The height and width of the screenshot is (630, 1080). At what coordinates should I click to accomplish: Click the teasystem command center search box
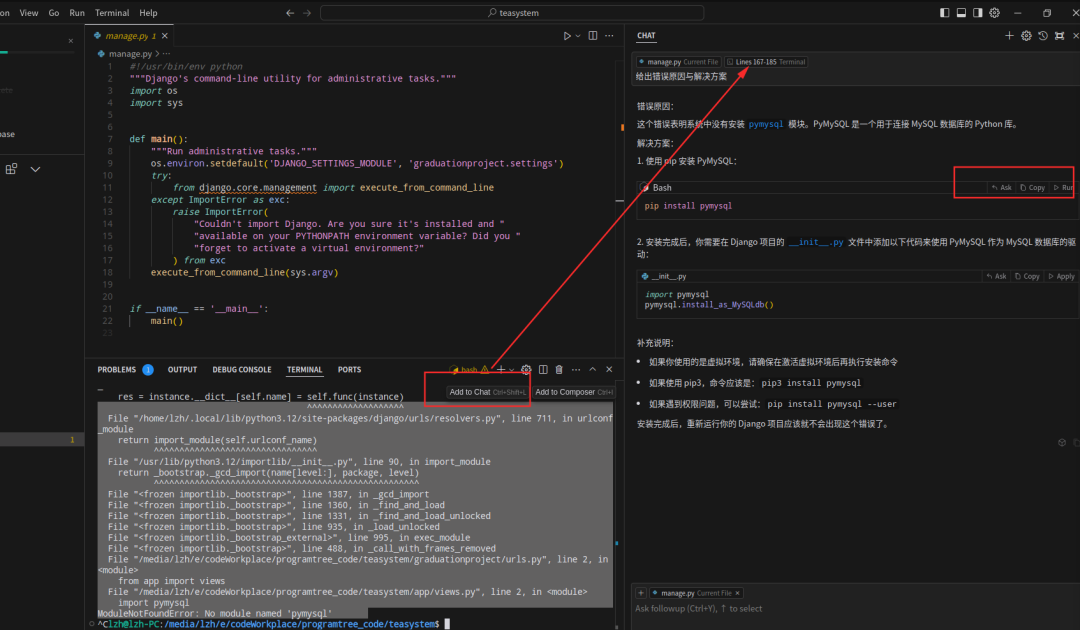tap(512, 12)
